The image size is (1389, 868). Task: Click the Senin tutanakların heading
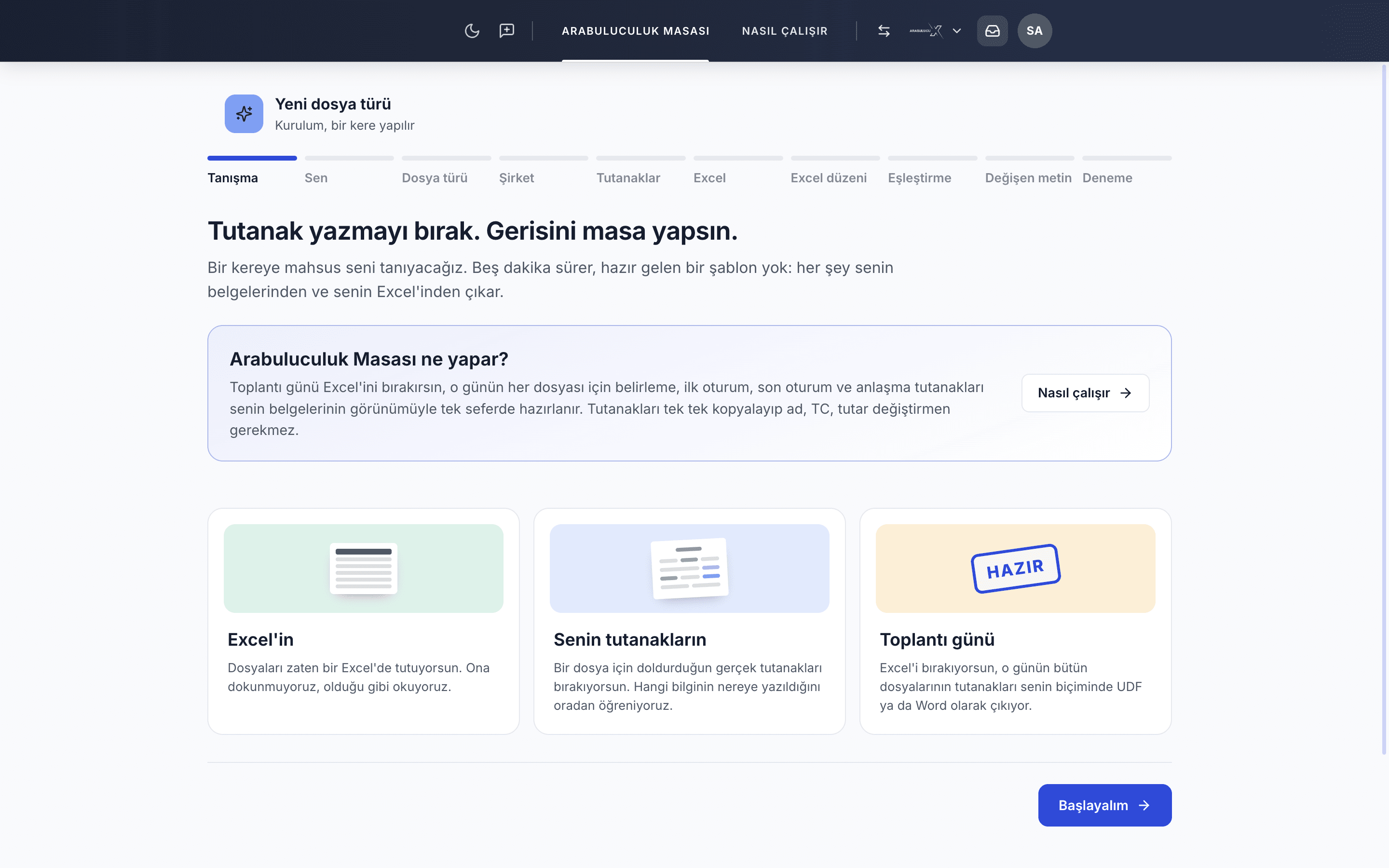pos(630,639)
